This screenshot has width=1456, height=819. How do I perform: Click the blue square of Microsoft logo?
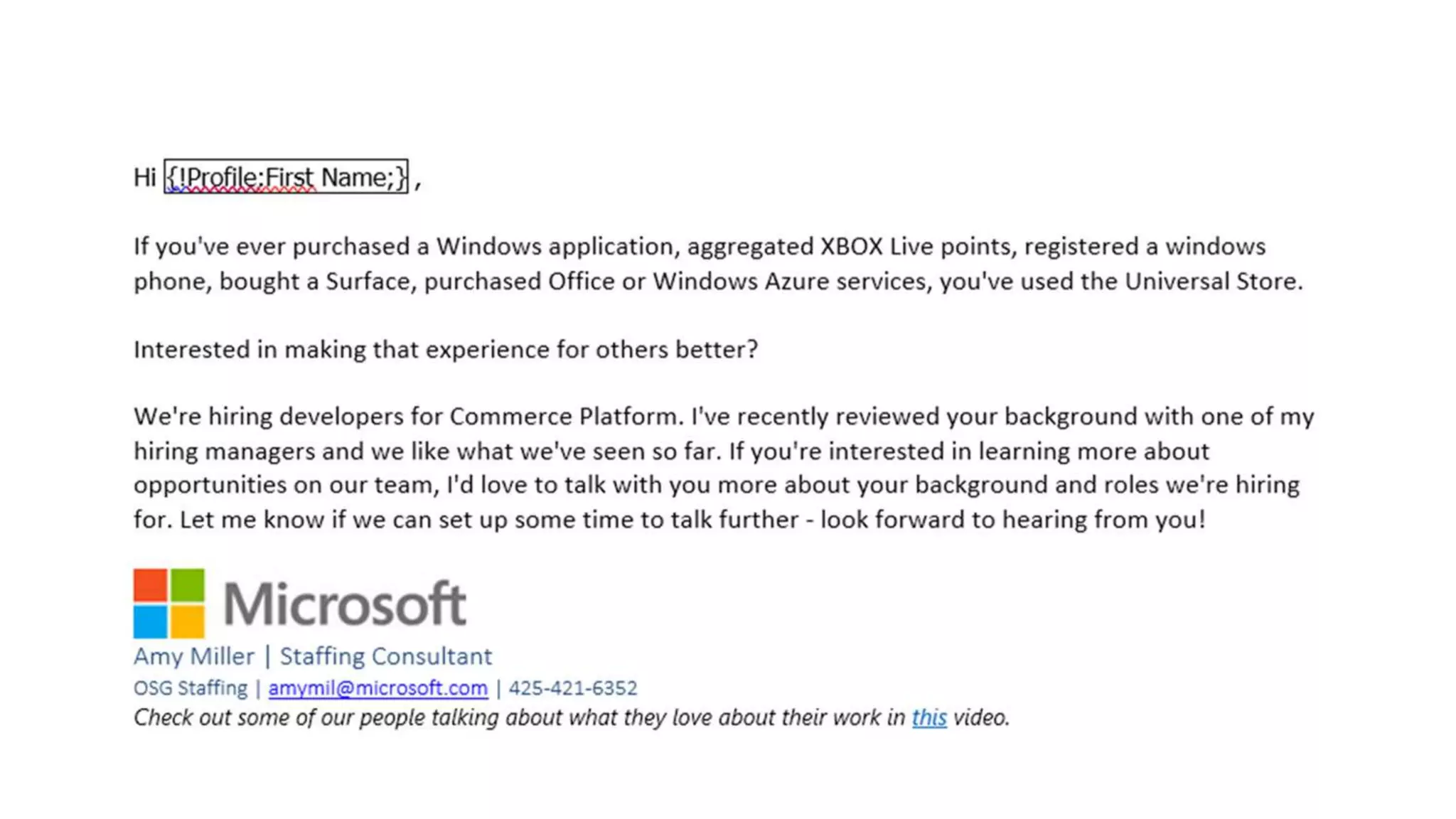[150, 621]
